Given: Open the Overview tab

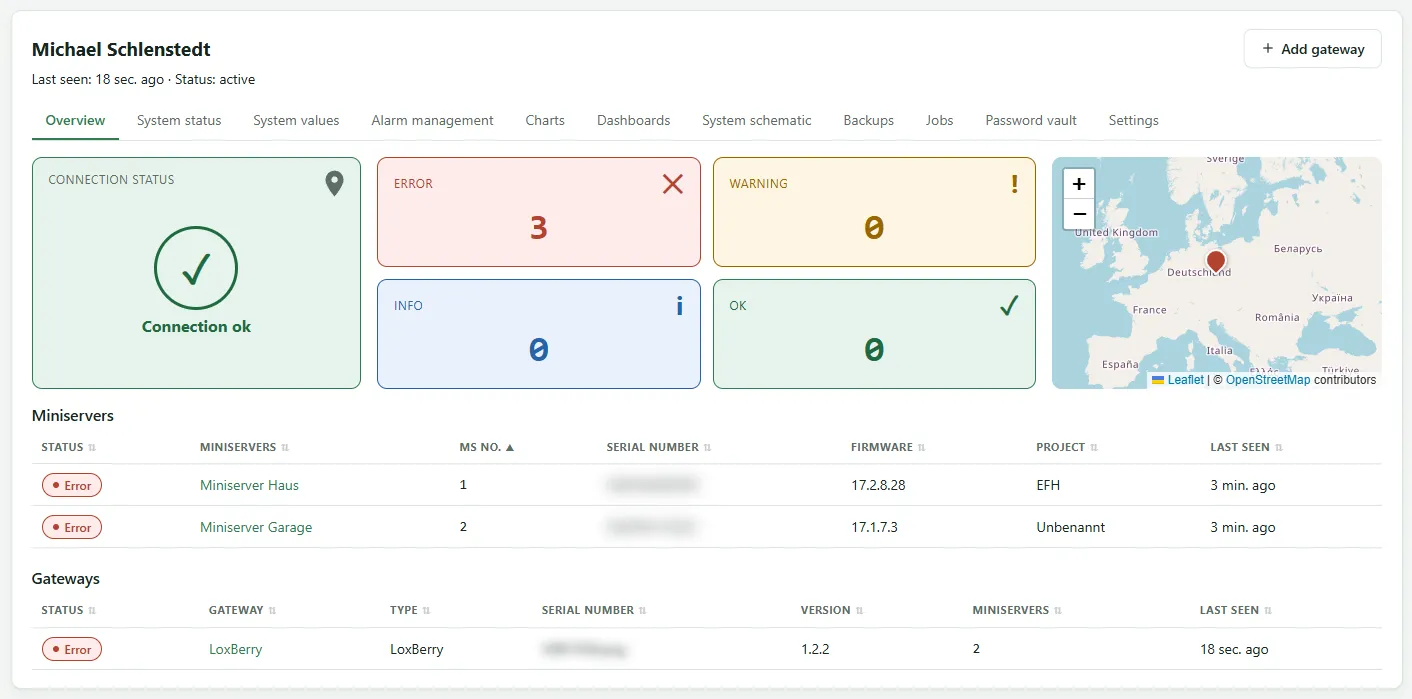Looking at the screenshot, I should tap(75, 120).
